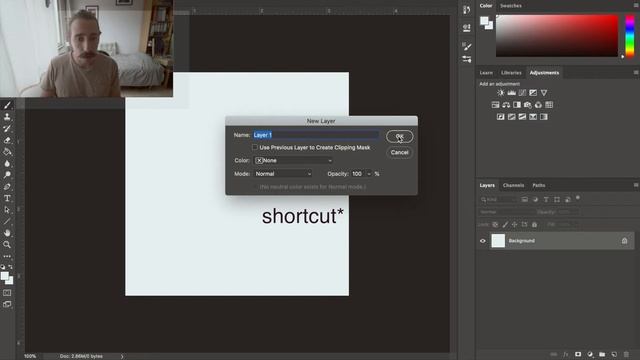This screenshot has height=360, width=640.
Task: Click the delete layer trash icon
Action: coord(626,354)
